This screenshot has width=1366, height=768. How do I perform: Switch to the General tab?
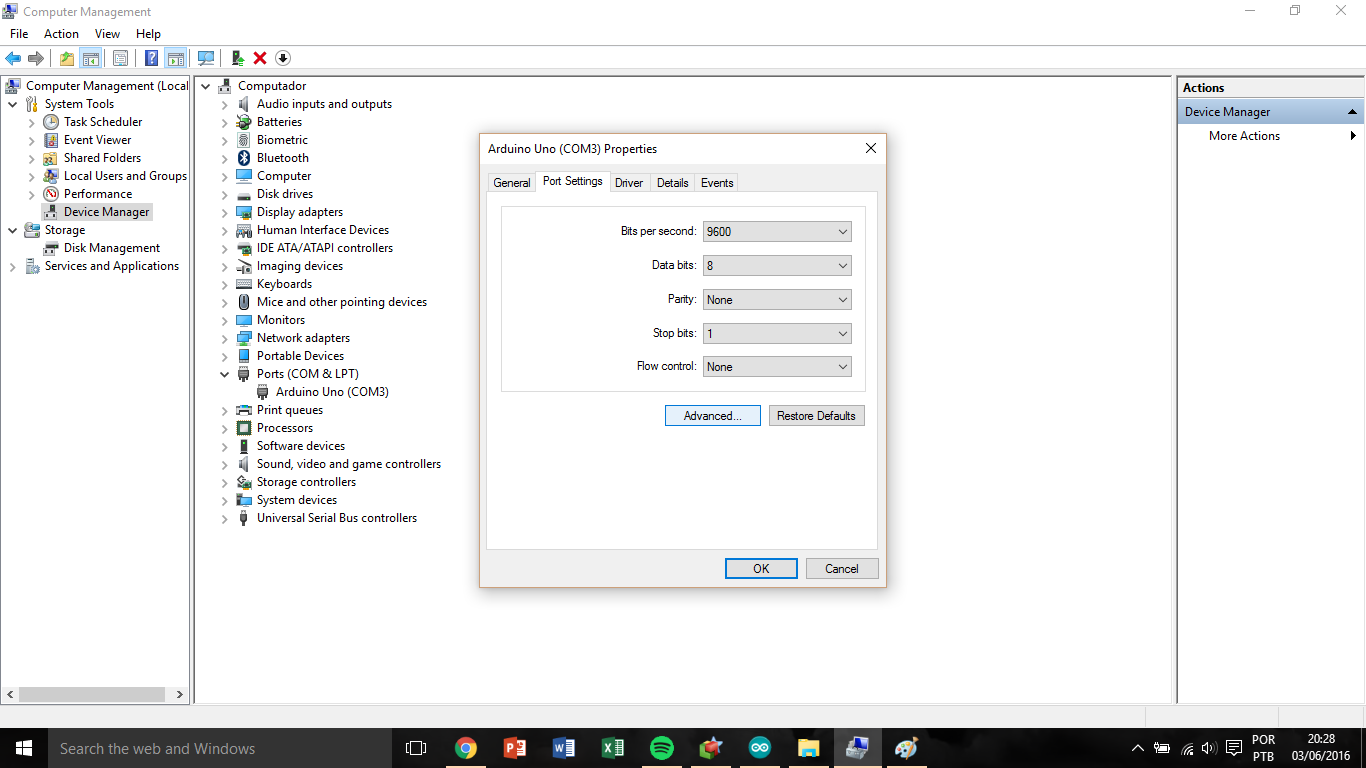point(512,183)
